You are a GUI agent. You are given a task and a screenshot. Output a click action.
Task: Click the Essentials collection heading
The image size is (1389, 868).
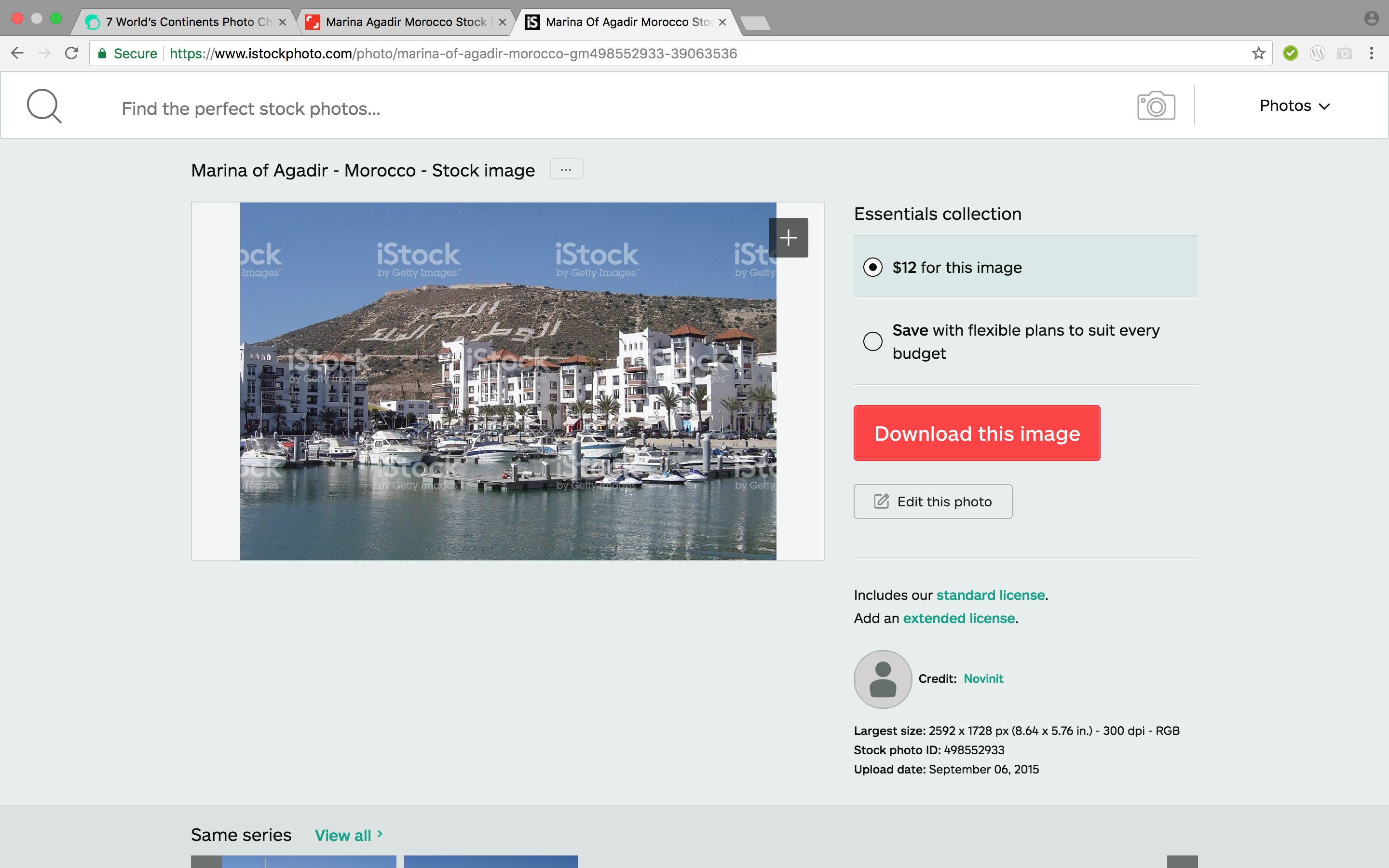coord(937,214)
